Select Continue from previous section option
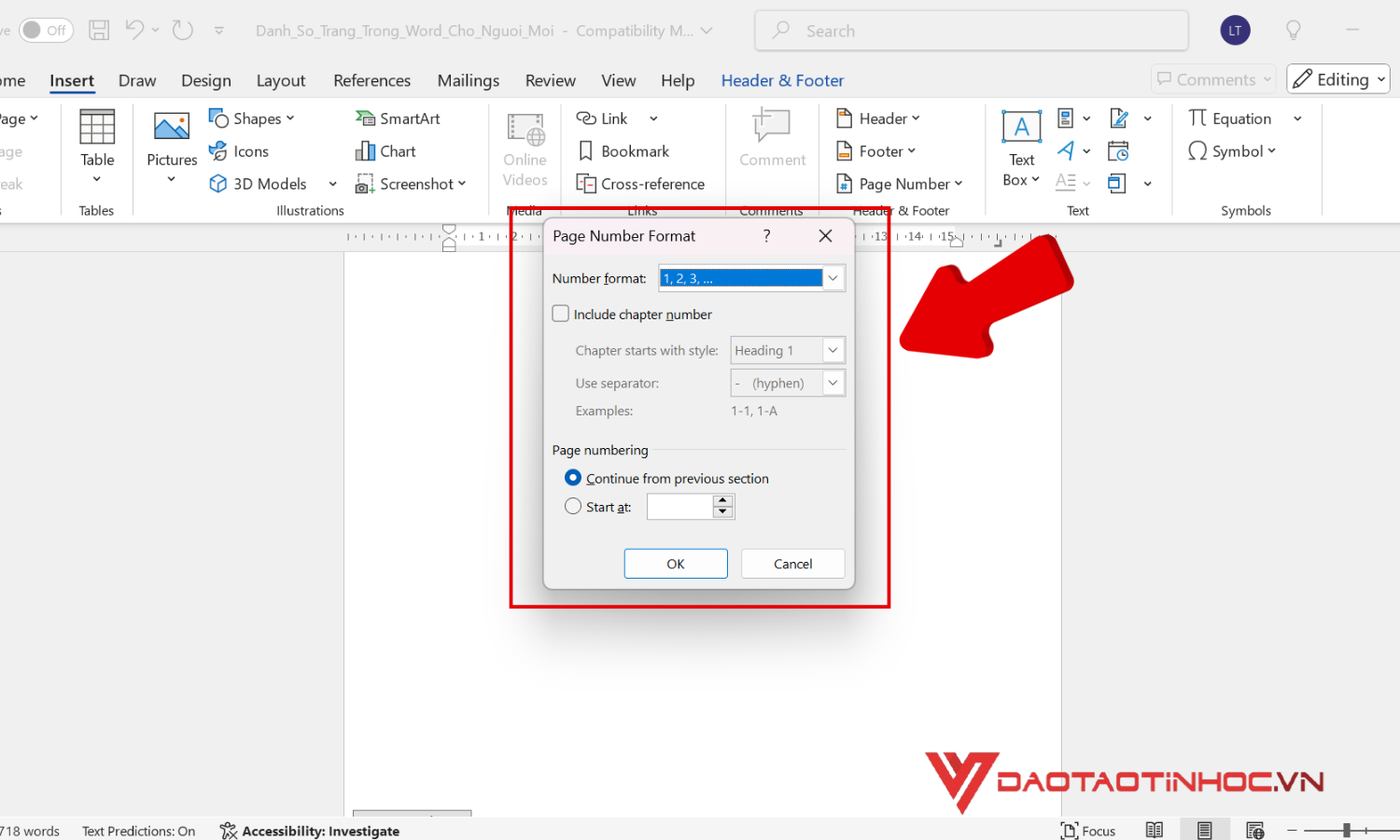Screen dimensions: 1400x840 point(573,478)
